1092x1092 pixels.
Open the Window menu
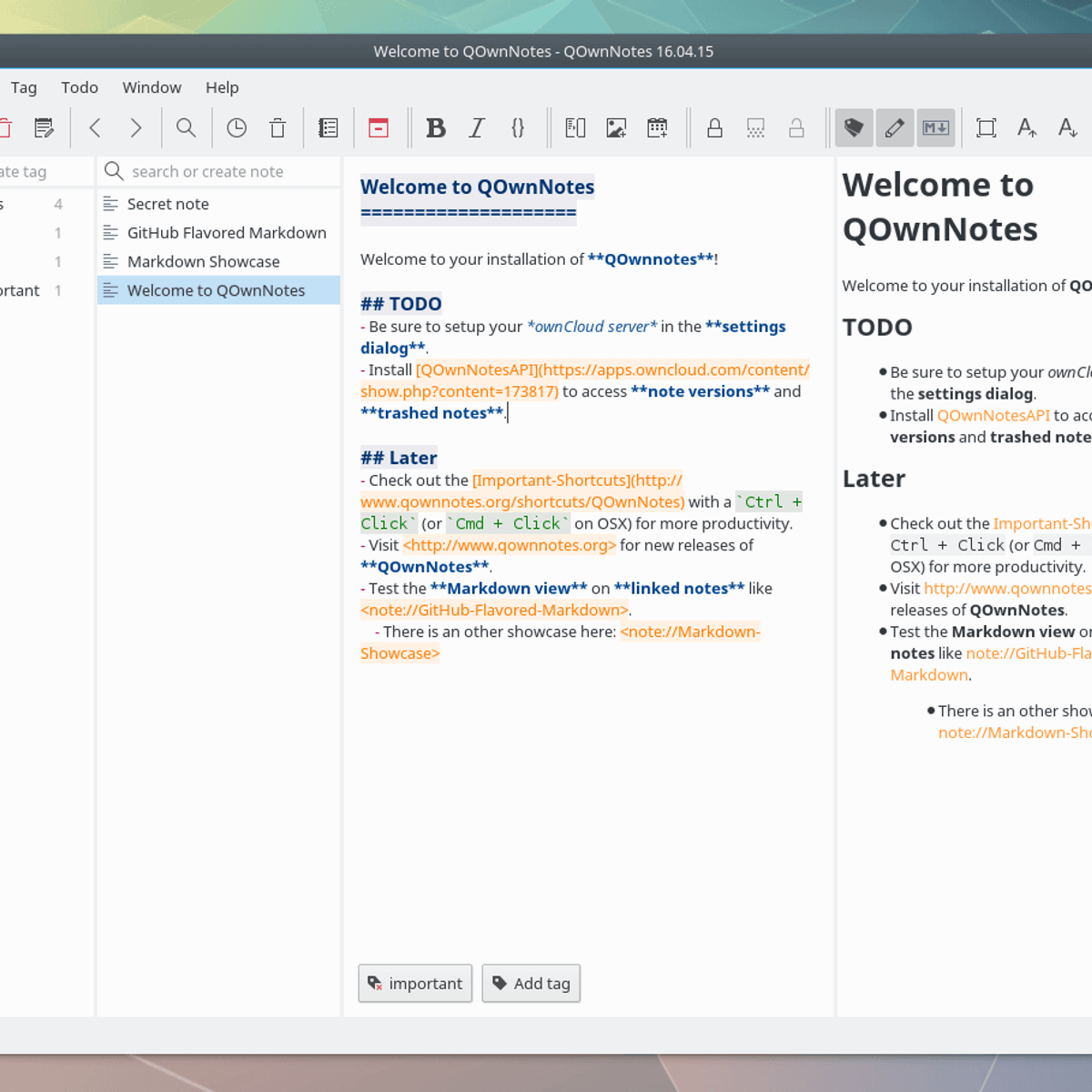click(x=152, y=87)
